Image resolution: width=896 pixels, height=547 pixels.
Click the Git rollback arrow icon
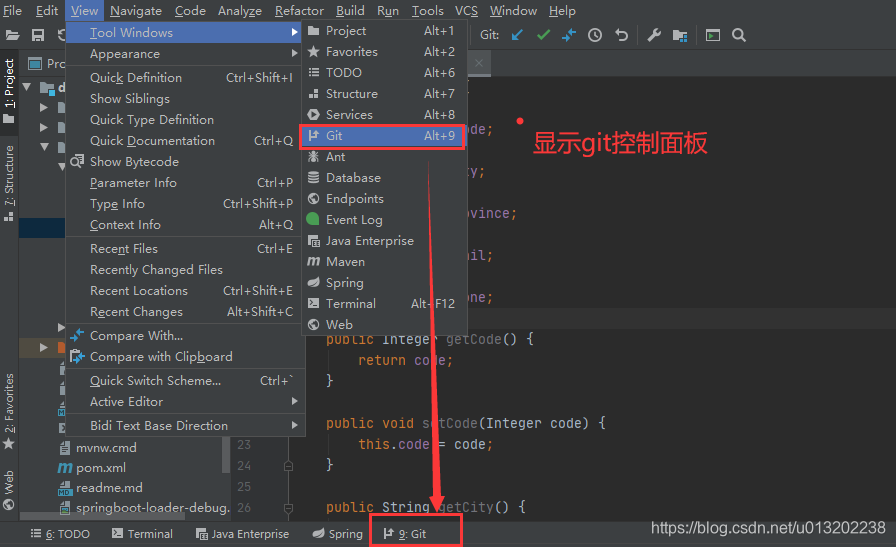[621, 35]
